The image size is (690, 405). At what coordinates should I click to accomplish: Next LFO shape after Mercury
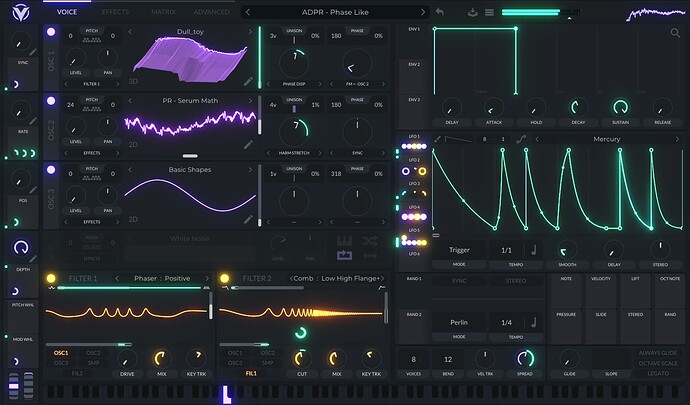click(x=677, y=139)
